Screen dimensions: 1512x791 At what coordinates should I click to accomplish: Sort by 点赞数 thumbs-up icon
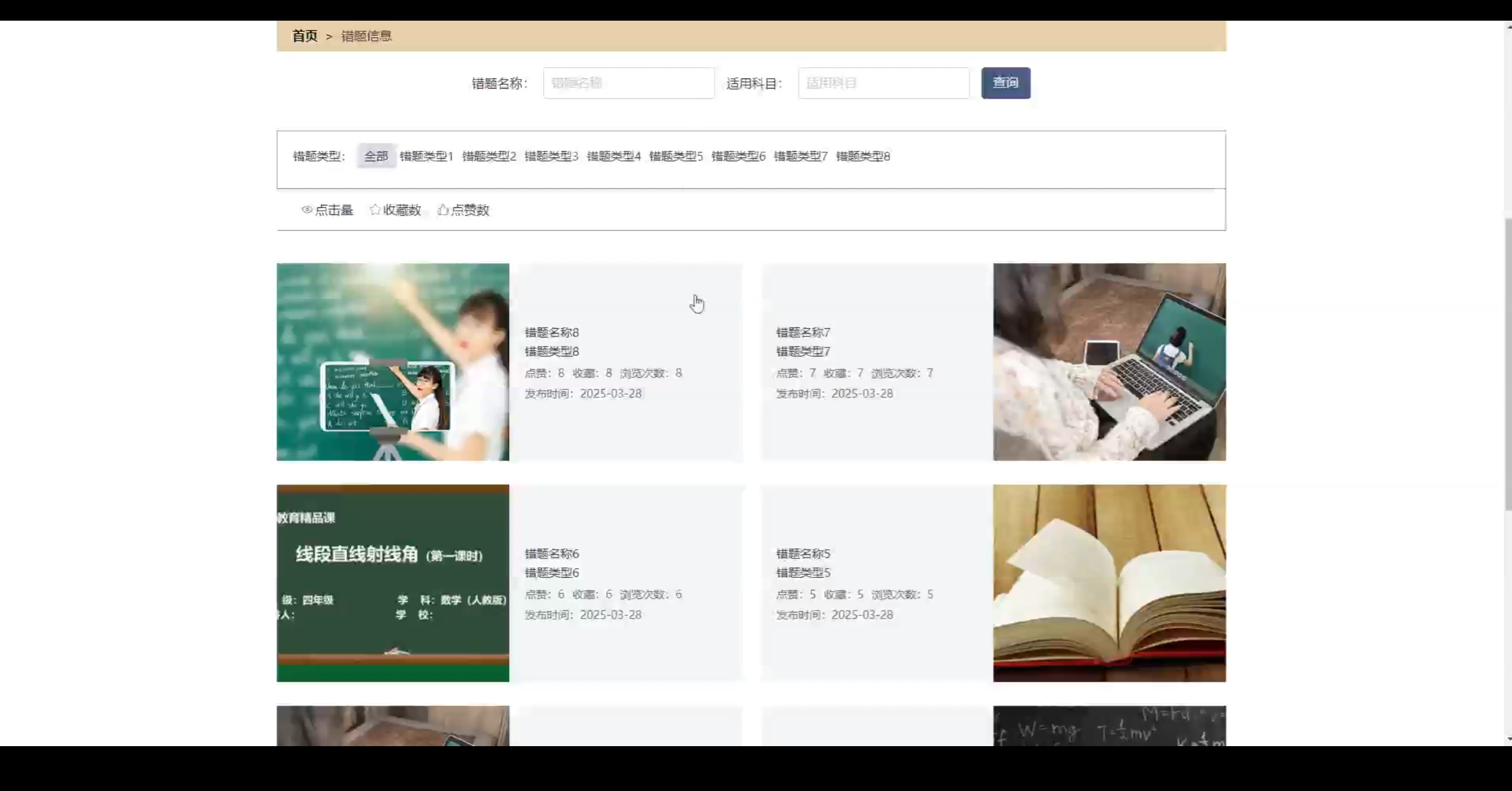(443, 210)
